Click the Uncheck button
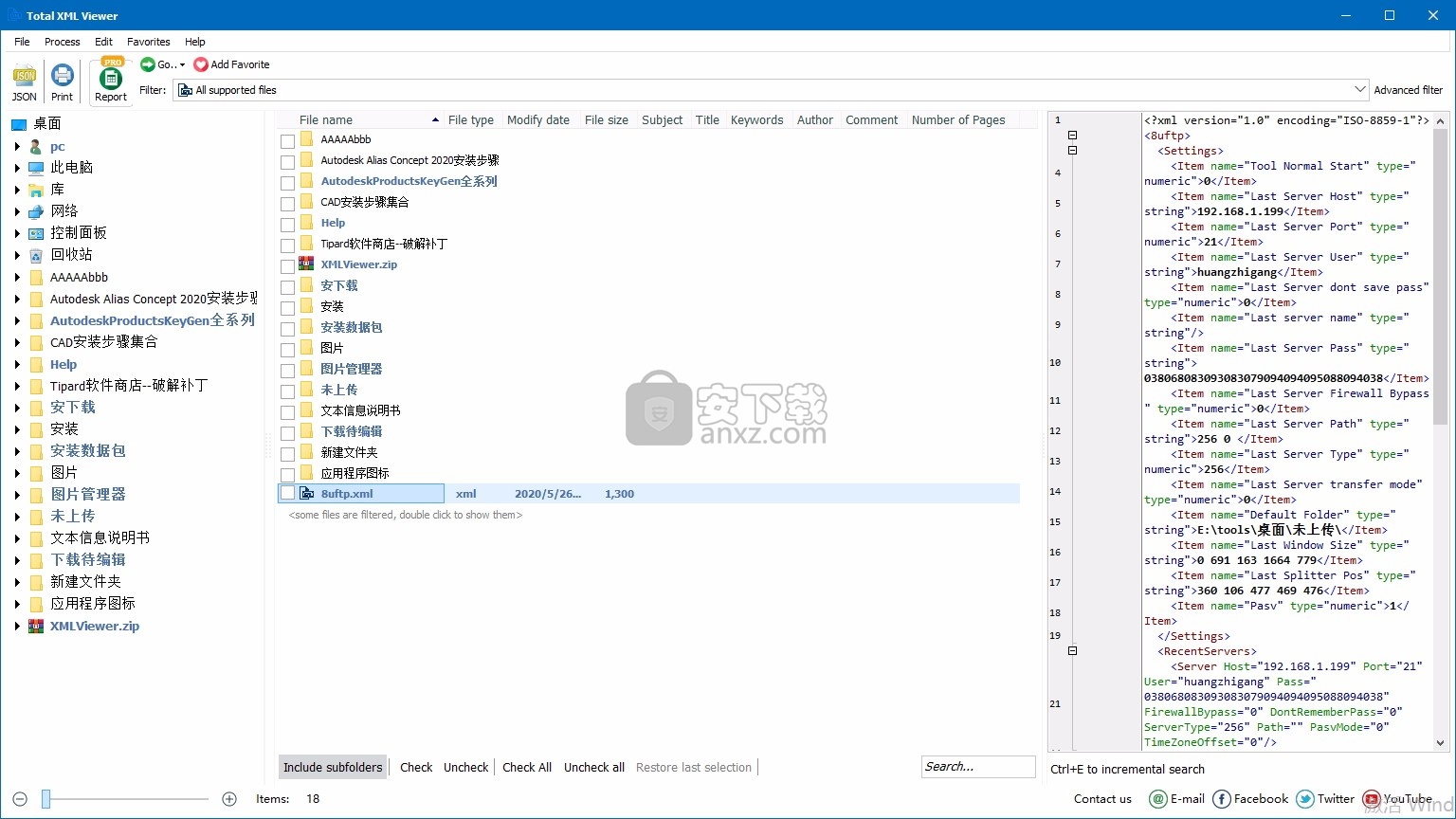This screenshot has height=819, width=1456. (x=466, y=768)
